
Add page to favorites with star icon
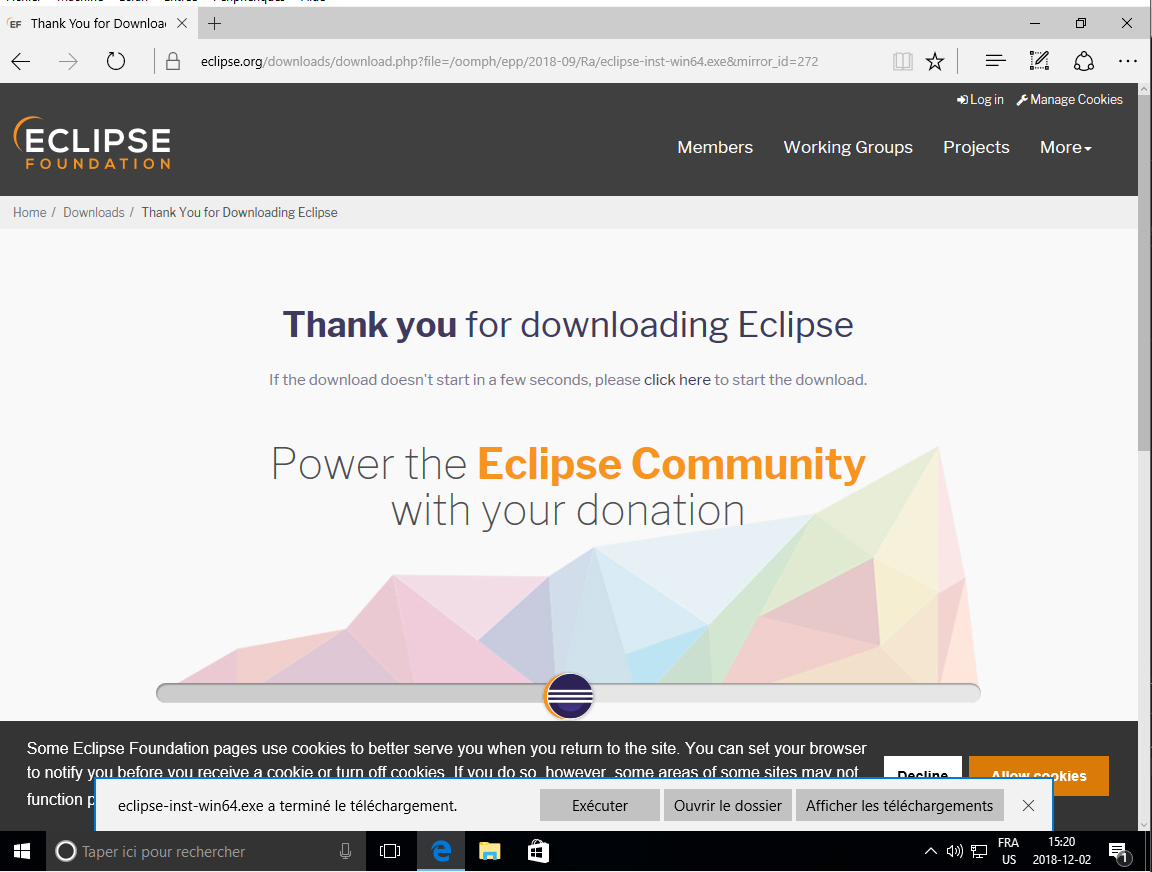point(935,61)
